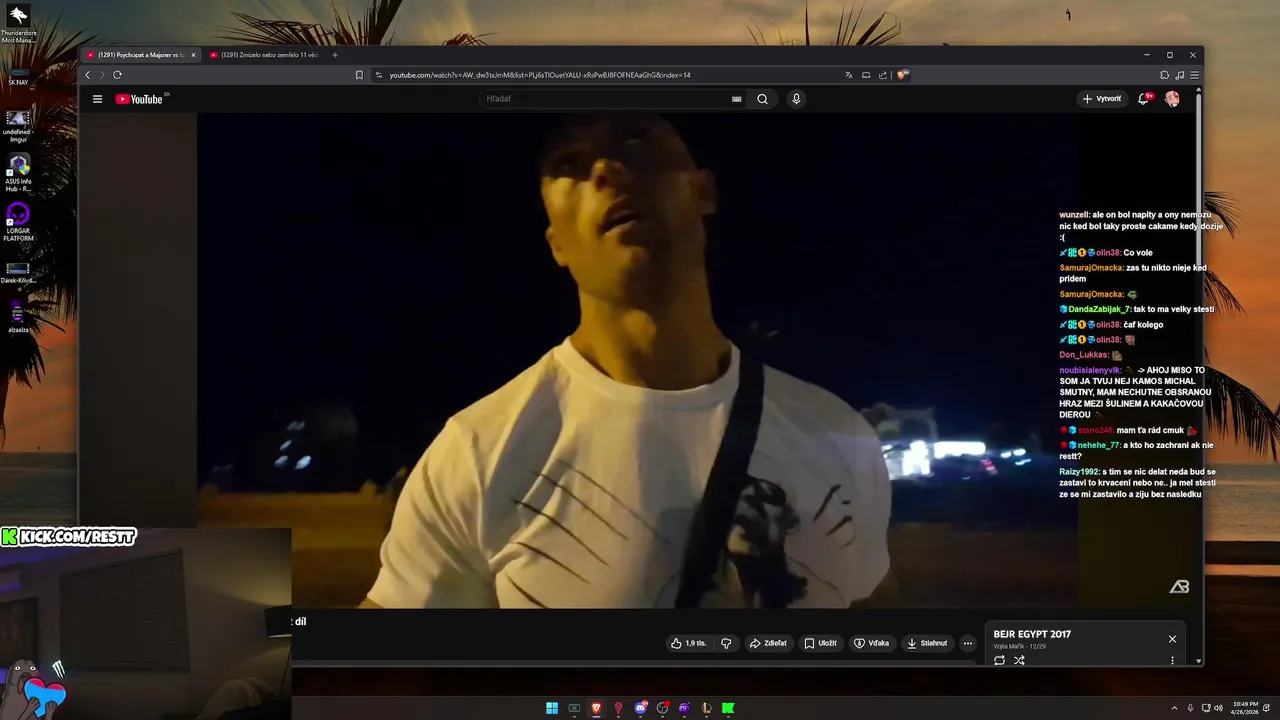The width and height of the screenshot is (1280, 720).
Task: Open the Vytvoriť create button
Action: 1102,99
